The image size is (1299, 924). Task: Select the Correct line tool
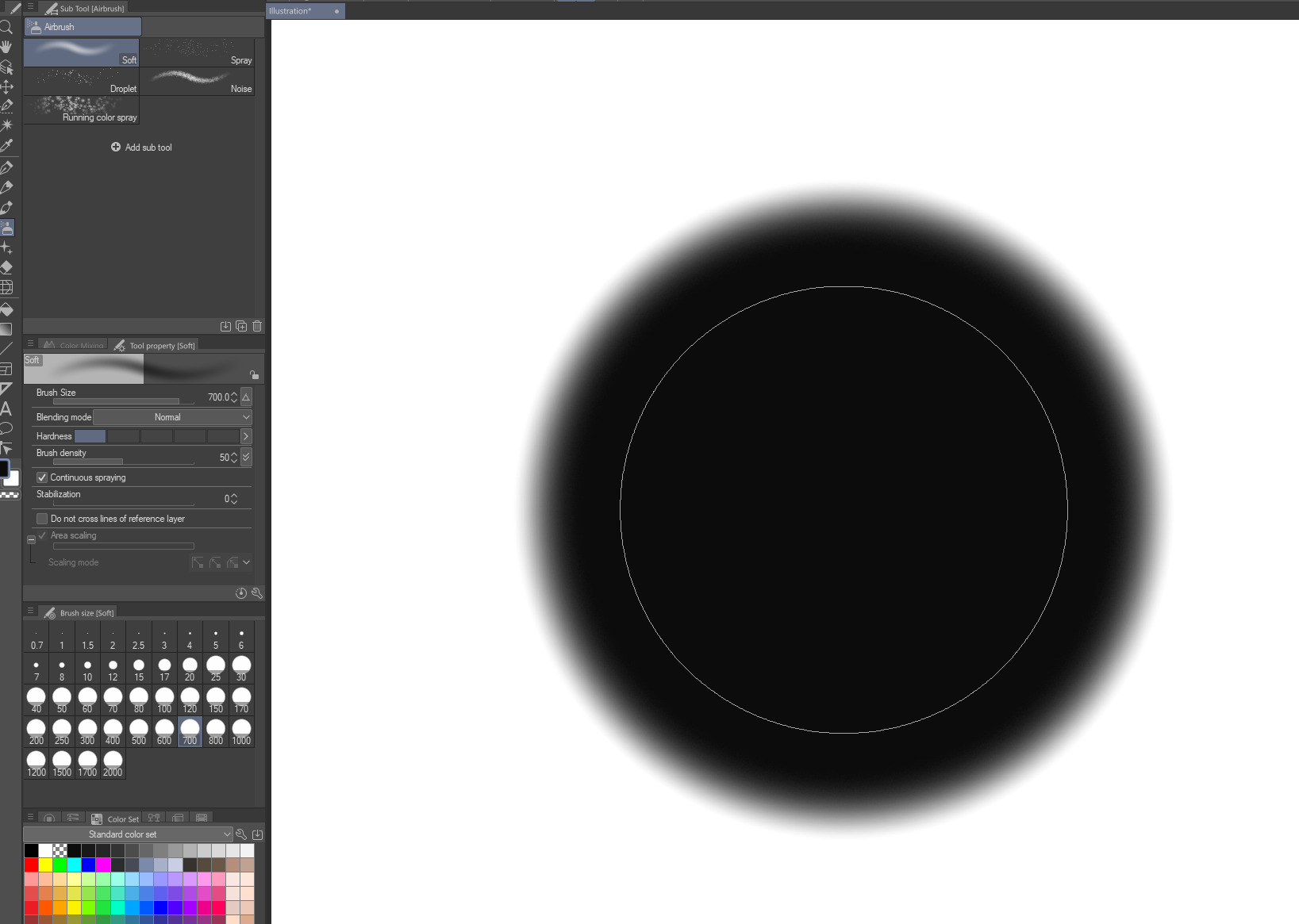(6, 448)
